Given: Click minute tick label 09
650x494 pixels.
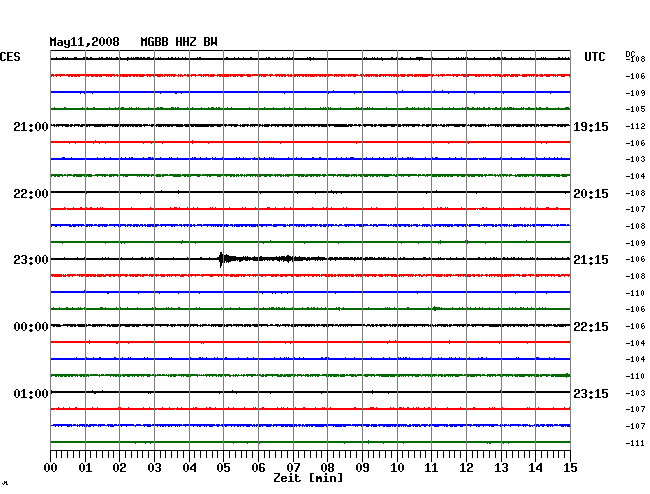Looking at the screenshot, I should pyautogui.click(x=362, y=468).
